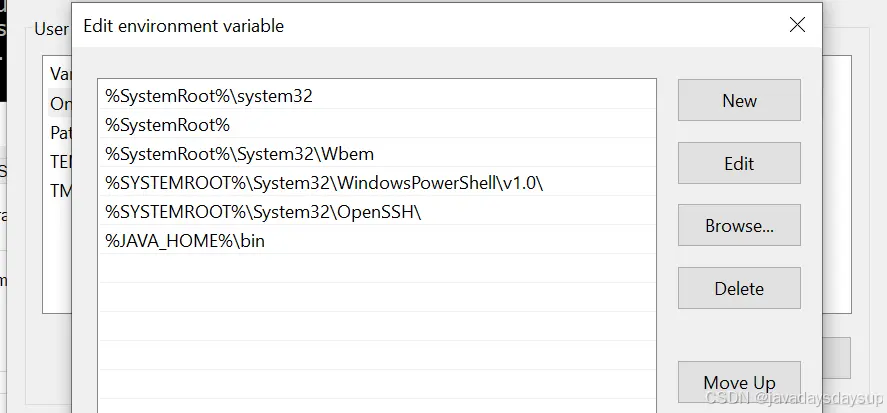887x413 pixels.
Task: Select the partially hidden "Pat" variable row
Action: (x=60, y=132)
